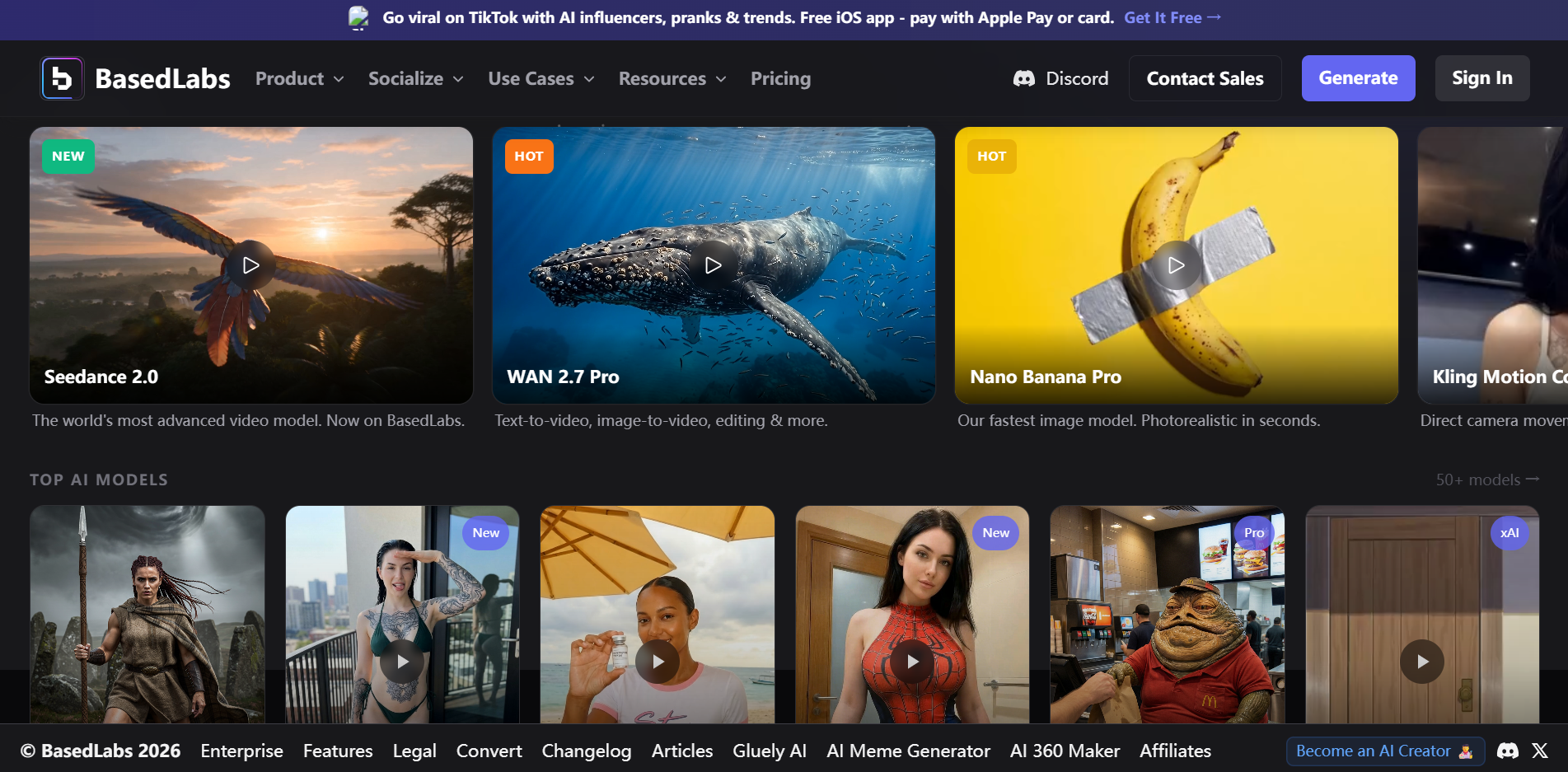1568x772 pixels.
Task: Open the Kling Motion card
Action: tap(1492, 265)
